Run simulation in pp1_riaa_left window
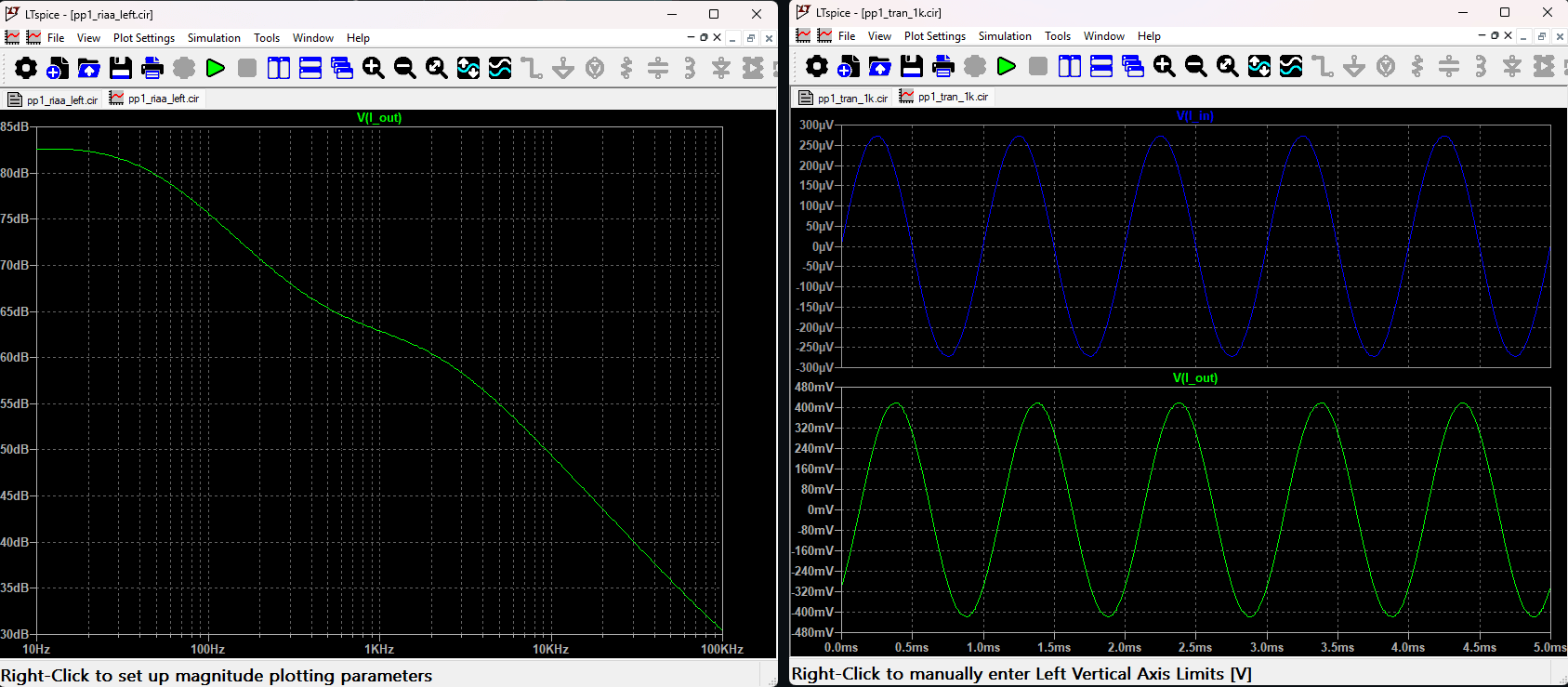This screenshot has width=1568, height=687. click(x=216, y=68)
